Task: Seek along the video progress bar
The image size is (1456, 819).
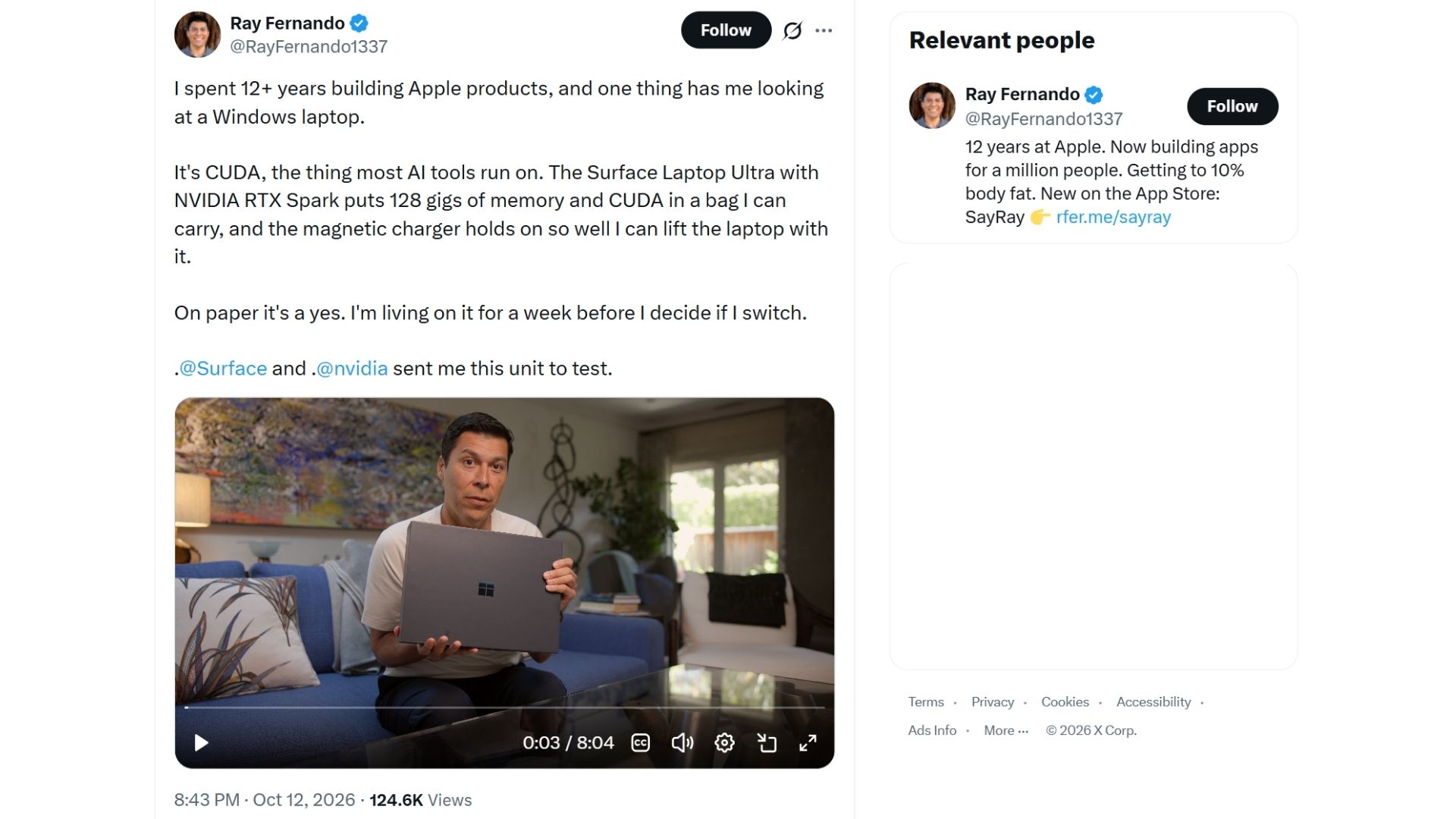Action: tap(504, 708)
